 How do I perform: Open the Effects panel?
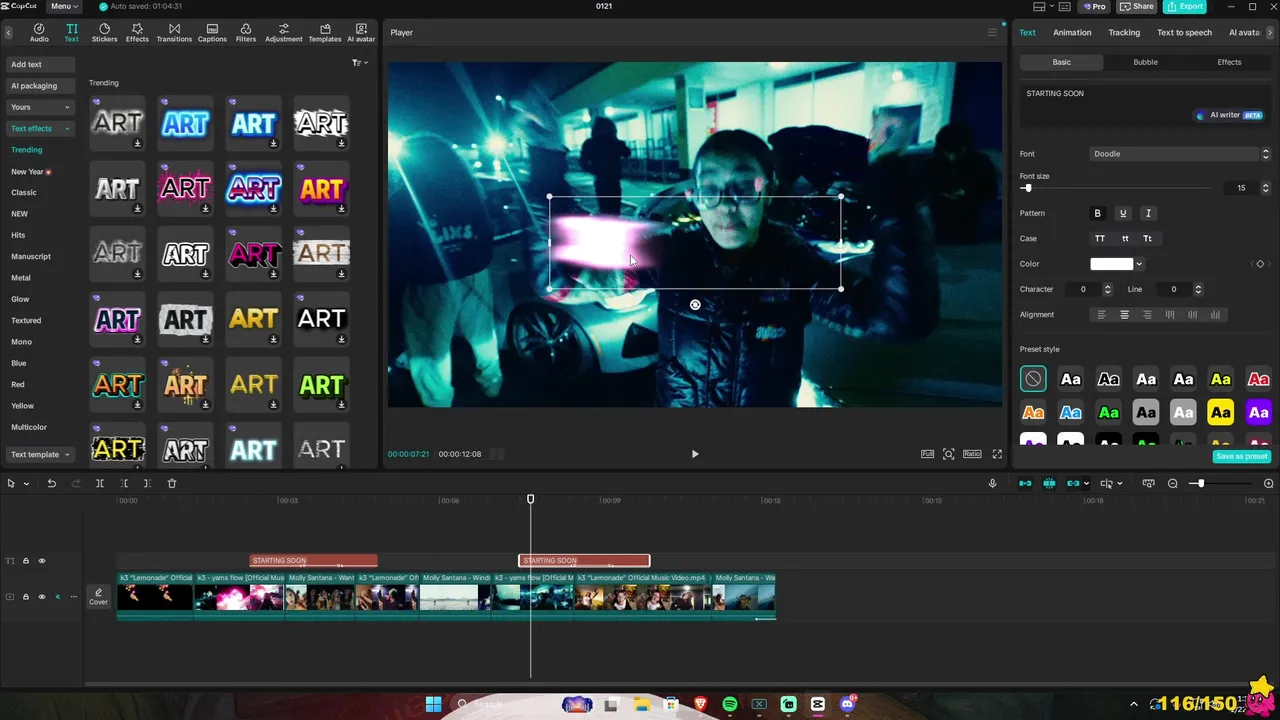(137, 32)
